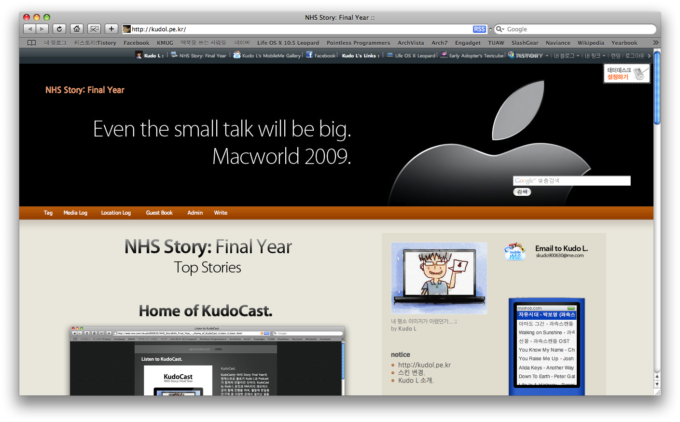Open the Write menu item
Viewport: 680px width, 422px height.
click(x=220, y=213)
